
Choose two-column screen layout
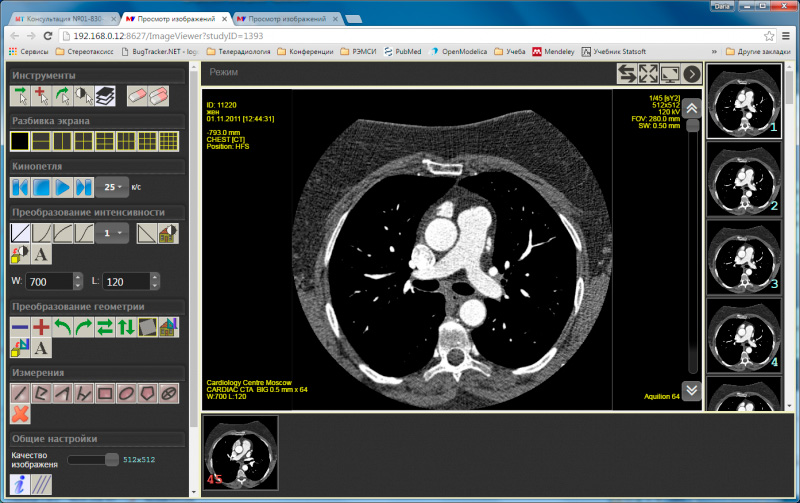click(62, 141)
